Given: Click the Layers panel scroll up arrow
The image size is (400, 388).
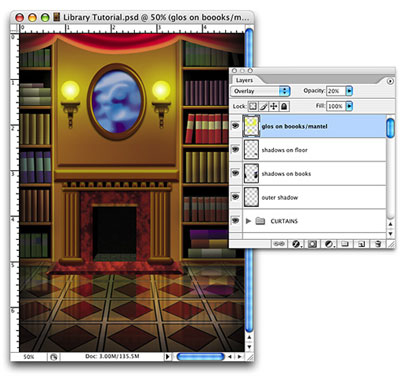Looking at the screenshot, I should click(390, 224).
